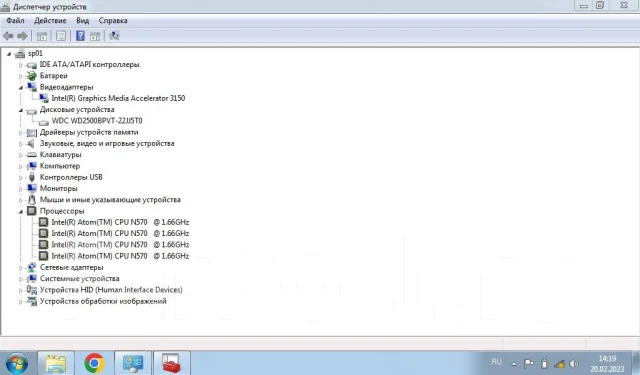The image size is (640, 375).
Task: Click the Action Center flag tray icon
Action: [x=529, y=363]
